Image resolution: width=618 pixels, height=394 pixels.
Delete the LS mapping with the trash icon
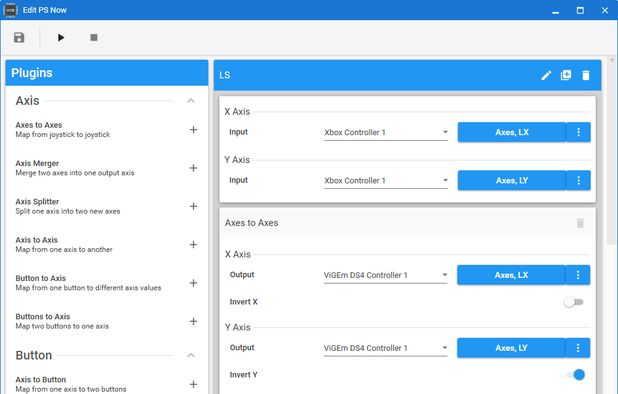point(586,75)
